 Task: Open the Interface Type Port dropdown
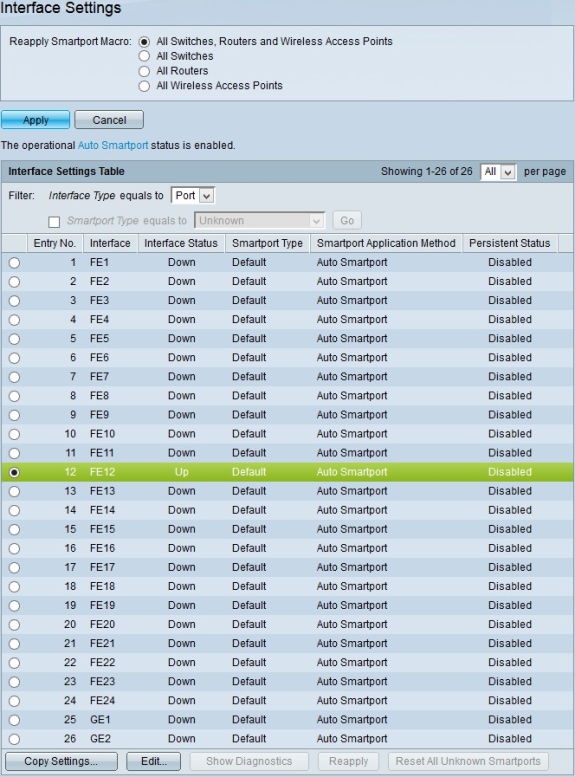coord(192,196)
